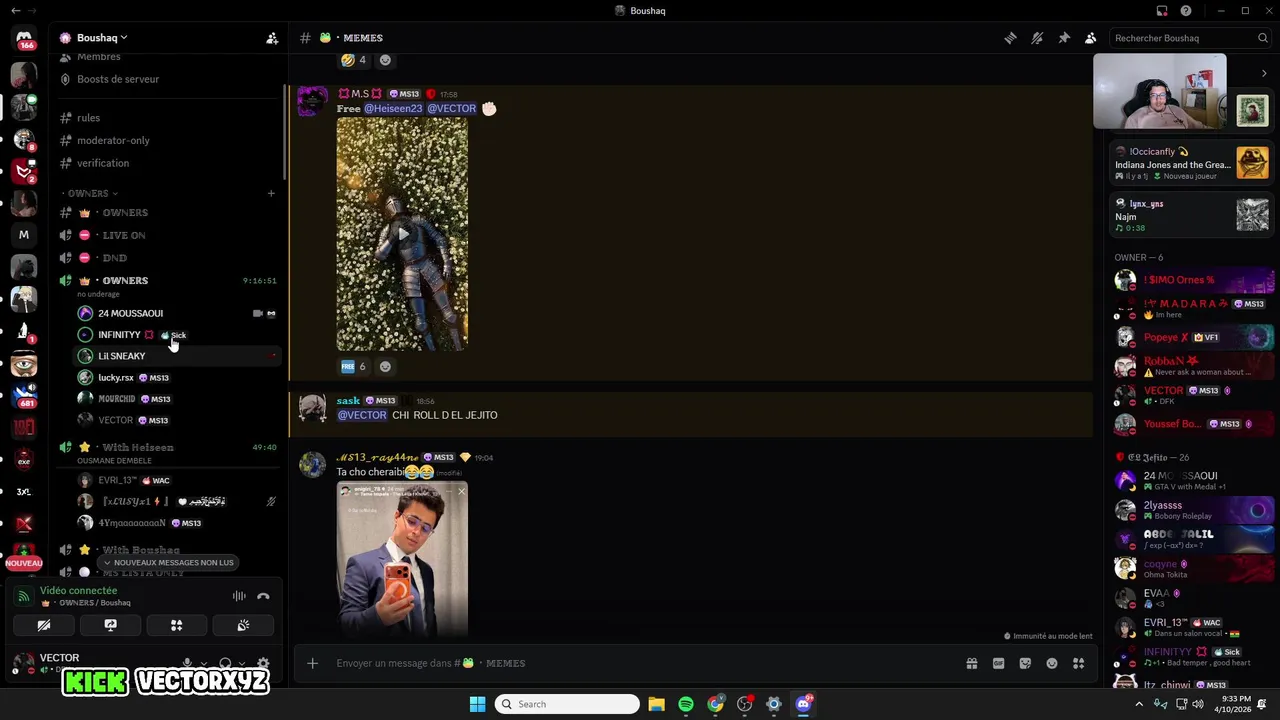Click the laughing emoji reaction with count 4
The image size is (1280, 720).
tap(353, 60)
